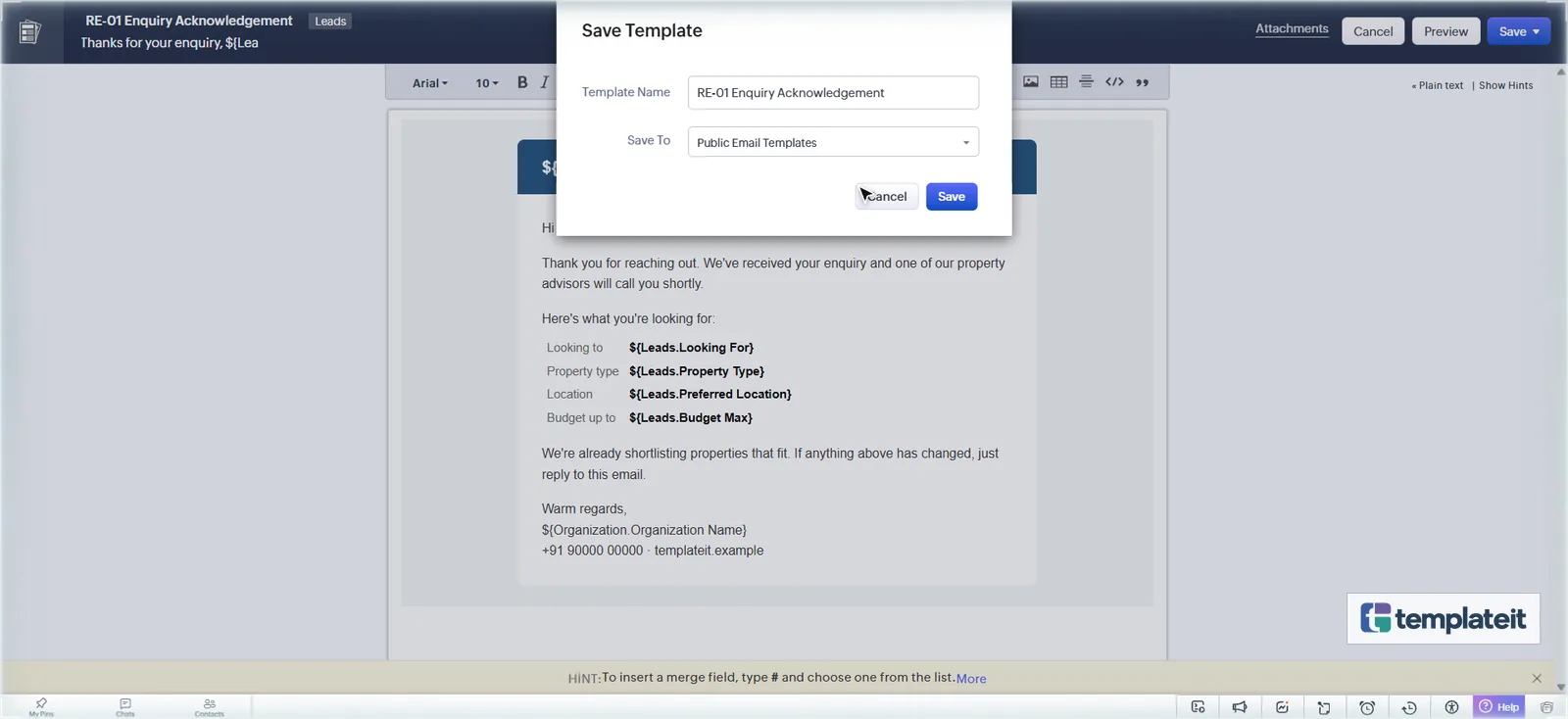The height and width of the screenshot is (719, 1568).
Task: Preview the email template
Action: (x=1445, y=31)
